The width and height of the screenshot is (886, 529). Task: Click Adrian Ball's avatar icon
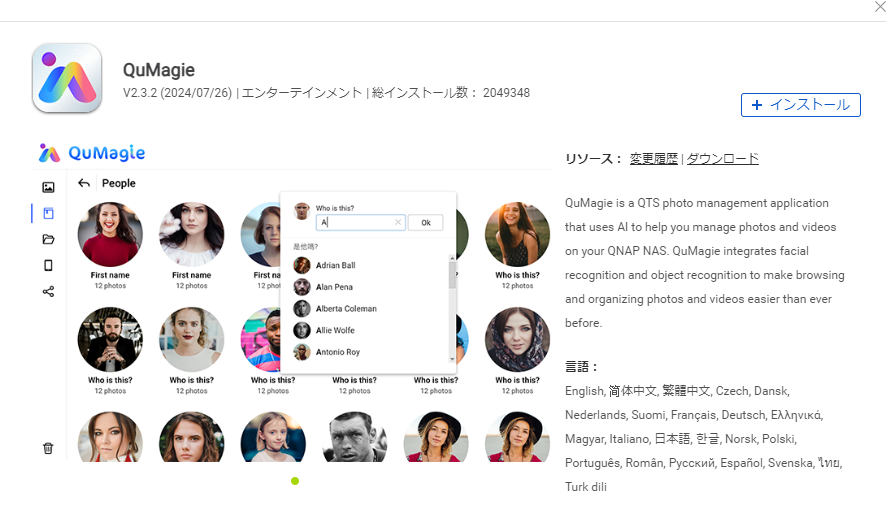302,265
